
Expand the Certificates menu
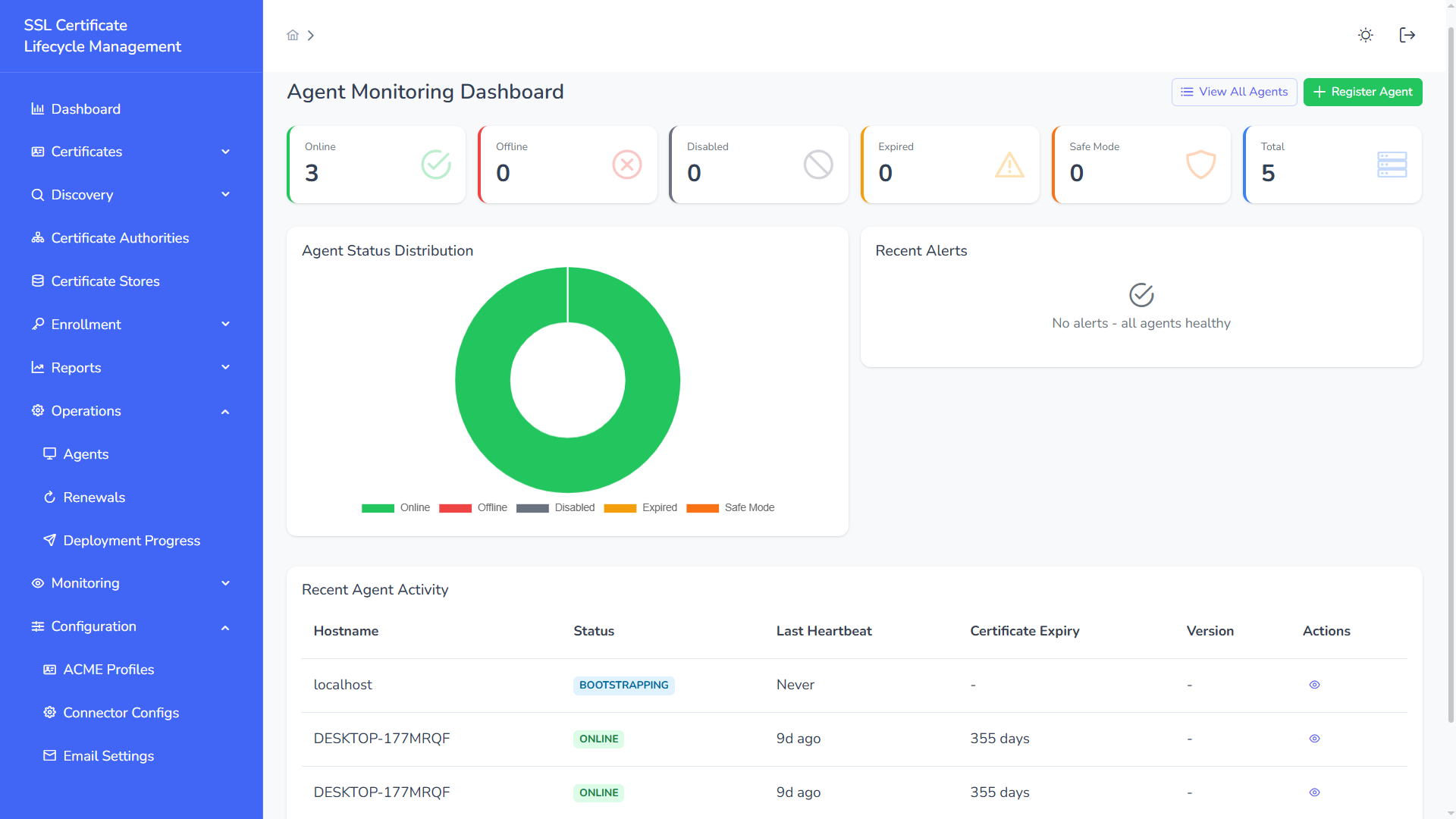[x=225, y=152]
